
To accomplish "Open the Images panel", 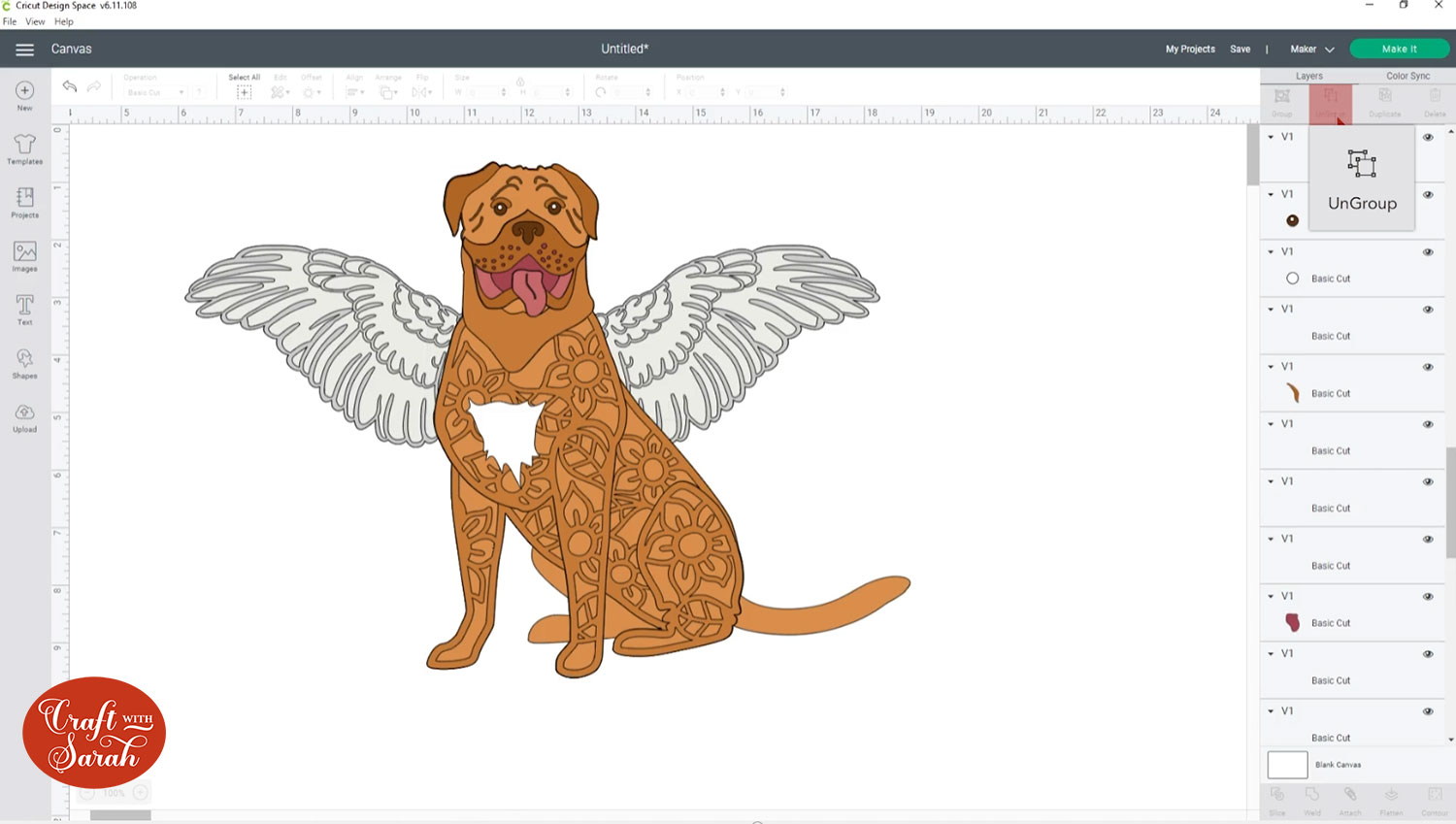I will (23, 255).
